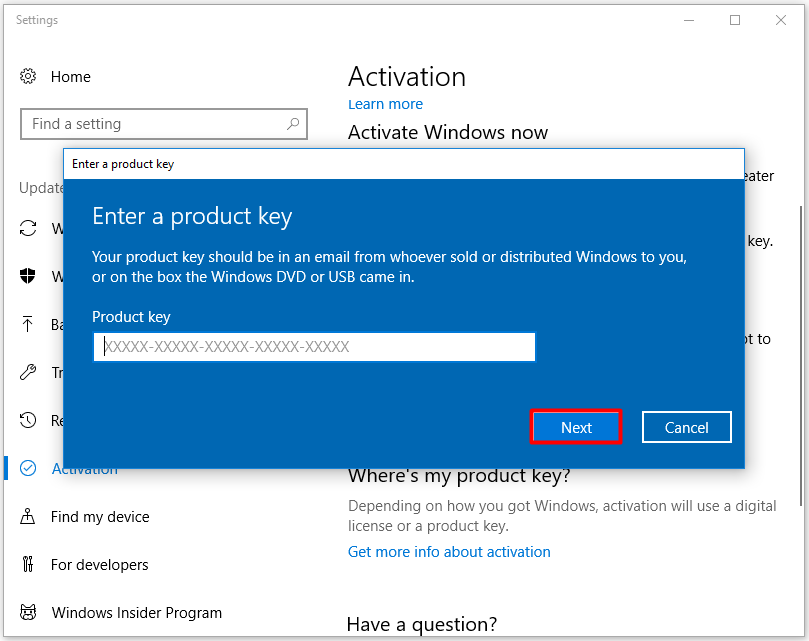Viewport: 809px width, 641px height.
Task: Click the Activation checkmark circle icon
Action: click(x=28, y=468)
